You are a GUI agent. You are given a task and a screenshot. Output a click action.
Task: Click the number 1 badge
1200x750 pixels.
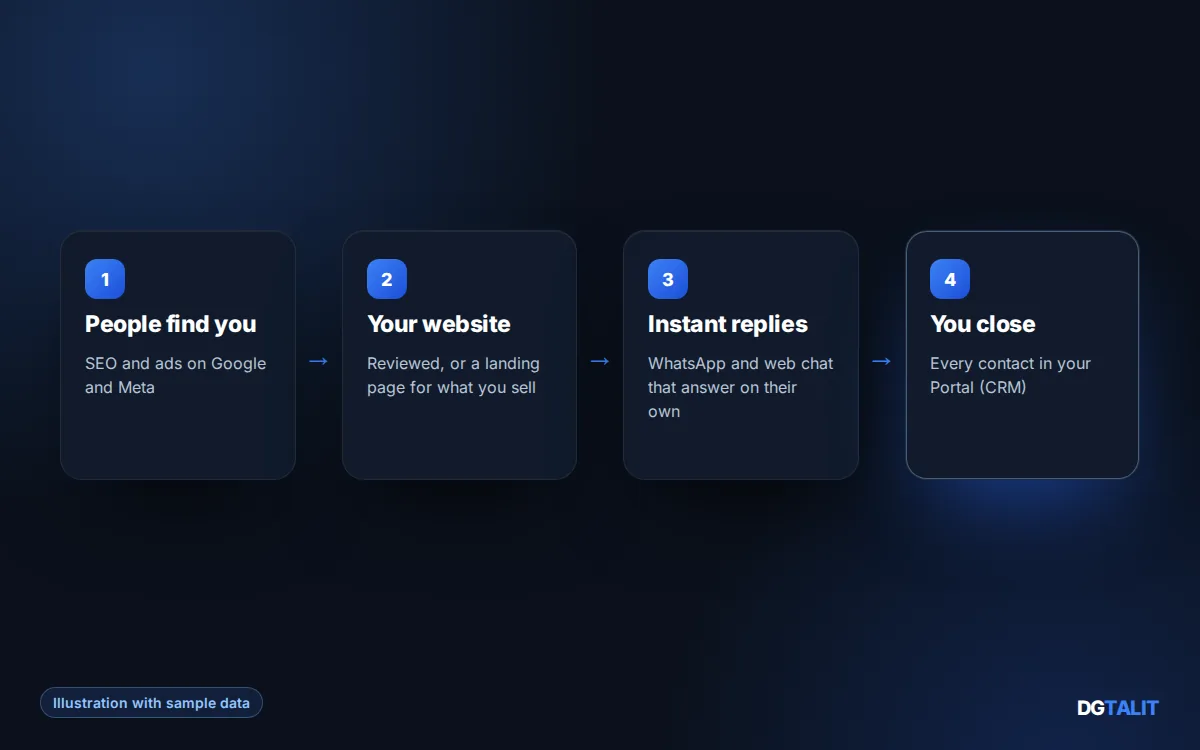tap(105, 279)
